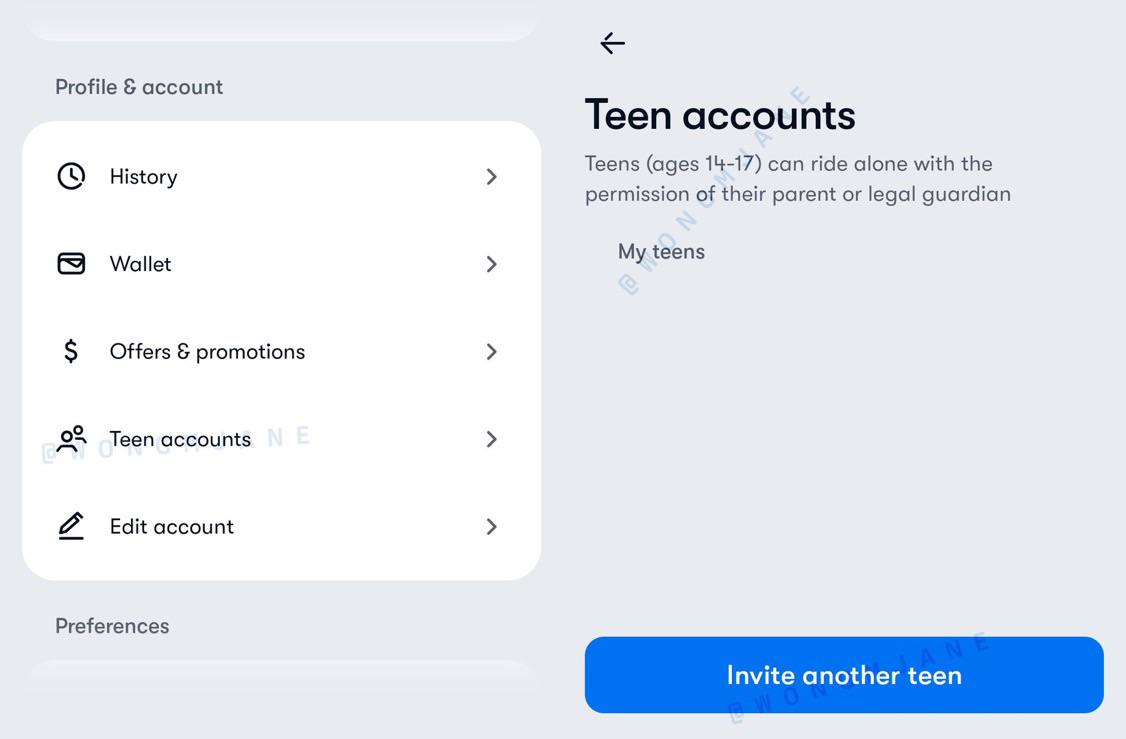The width and height of the screenshot is (1126, 739).
Task: Click chevron beside Edit account
Action: coord(491,527)
